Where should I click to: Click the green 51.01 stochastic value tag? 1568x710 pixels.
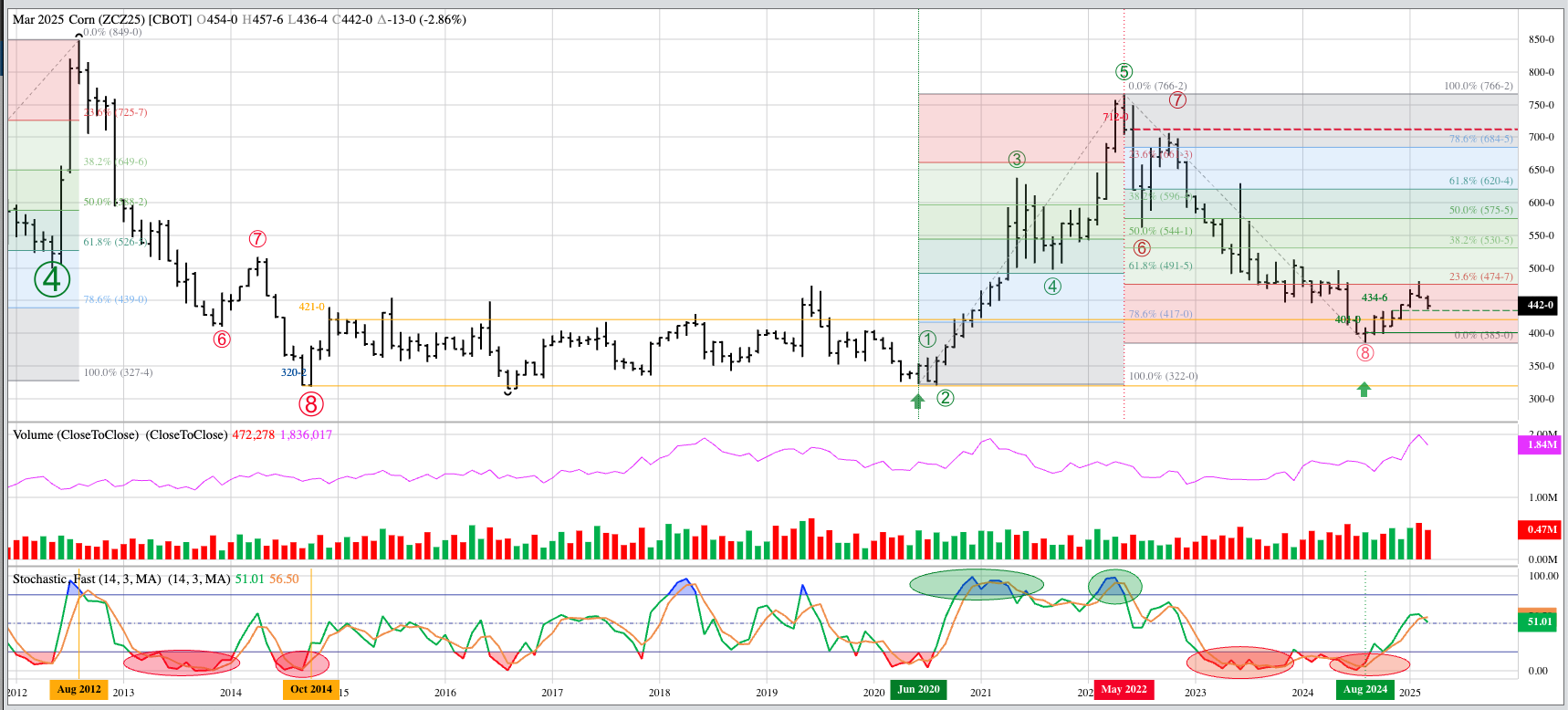click(1540, 621)
